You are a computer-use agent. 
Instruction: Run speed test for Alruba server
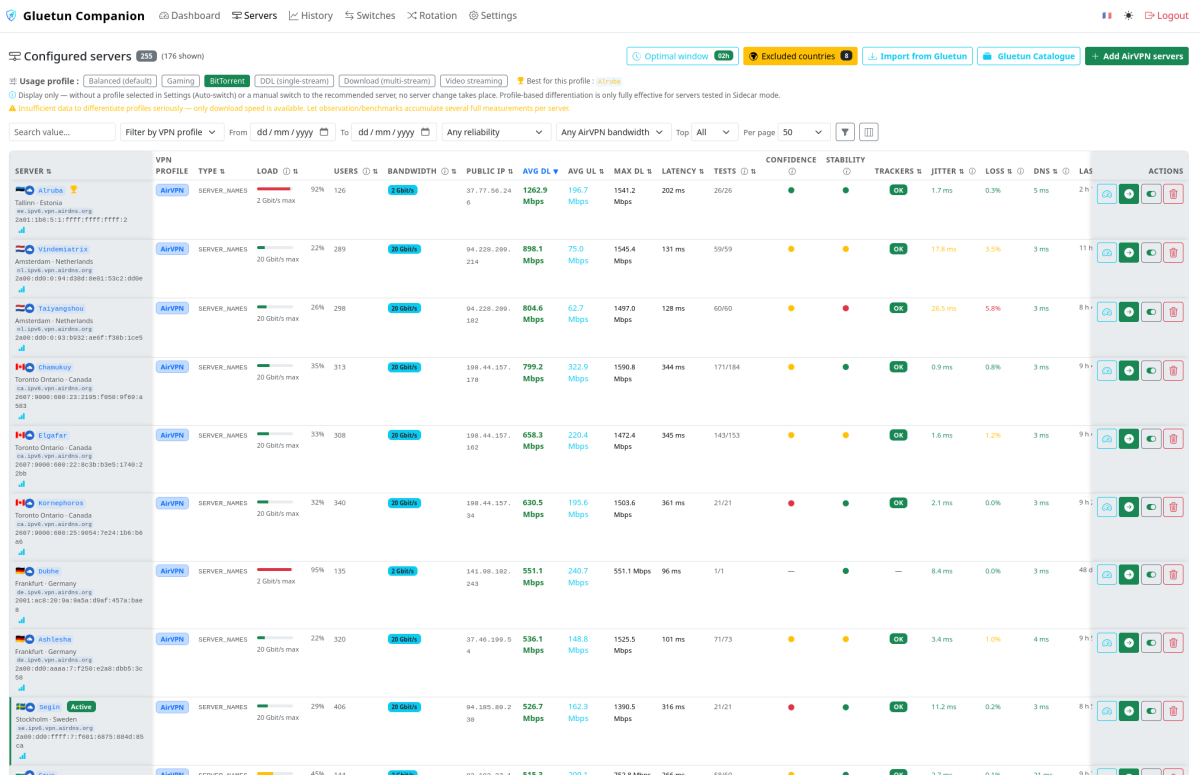(1107, 194)
